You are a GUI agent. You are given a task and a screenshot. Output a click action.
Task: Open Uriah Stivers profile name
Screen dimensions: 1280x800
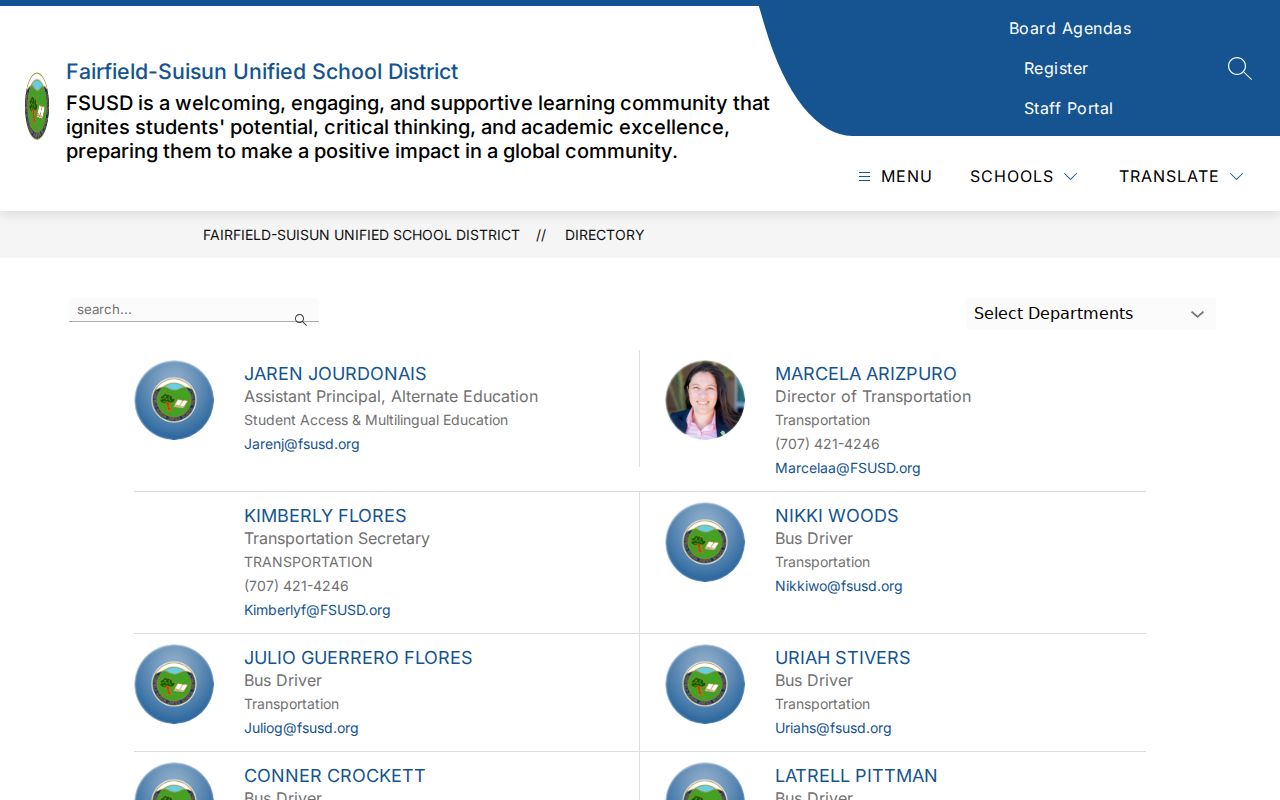pyautogui.click(x=843, y=657)
